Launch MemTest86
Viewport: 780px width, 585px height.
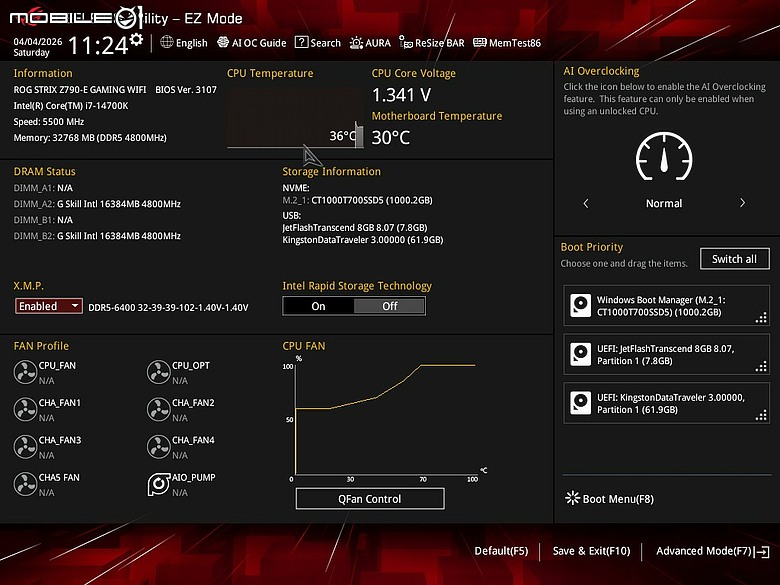point(507,43)
